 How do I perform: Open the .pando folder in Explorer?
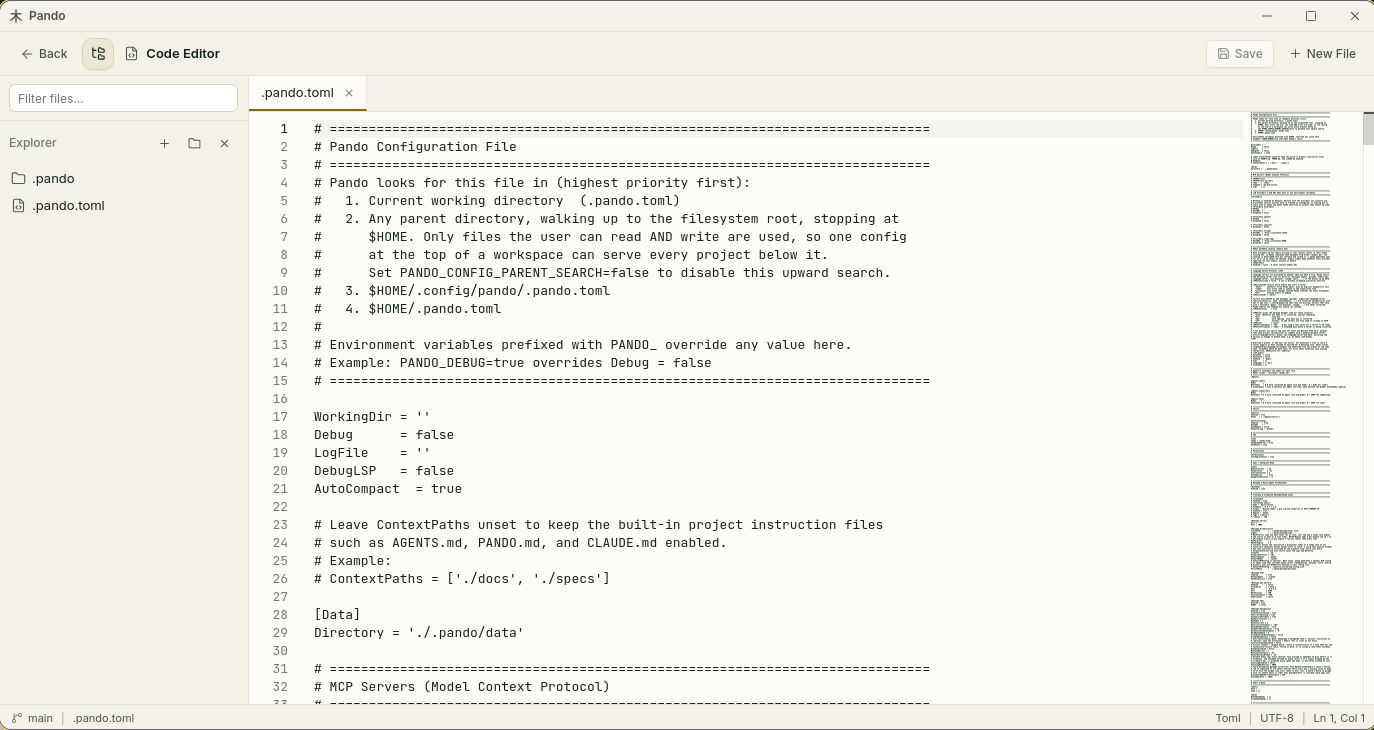coord(123,178)
